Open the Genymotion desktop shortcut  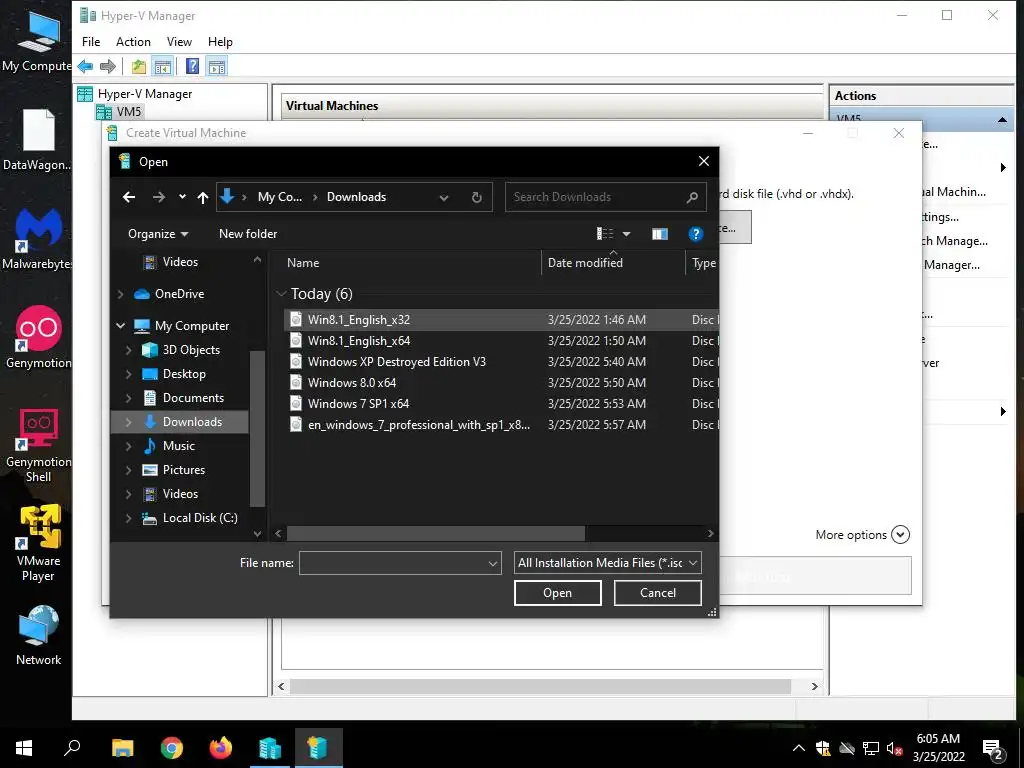pos(38,338)
